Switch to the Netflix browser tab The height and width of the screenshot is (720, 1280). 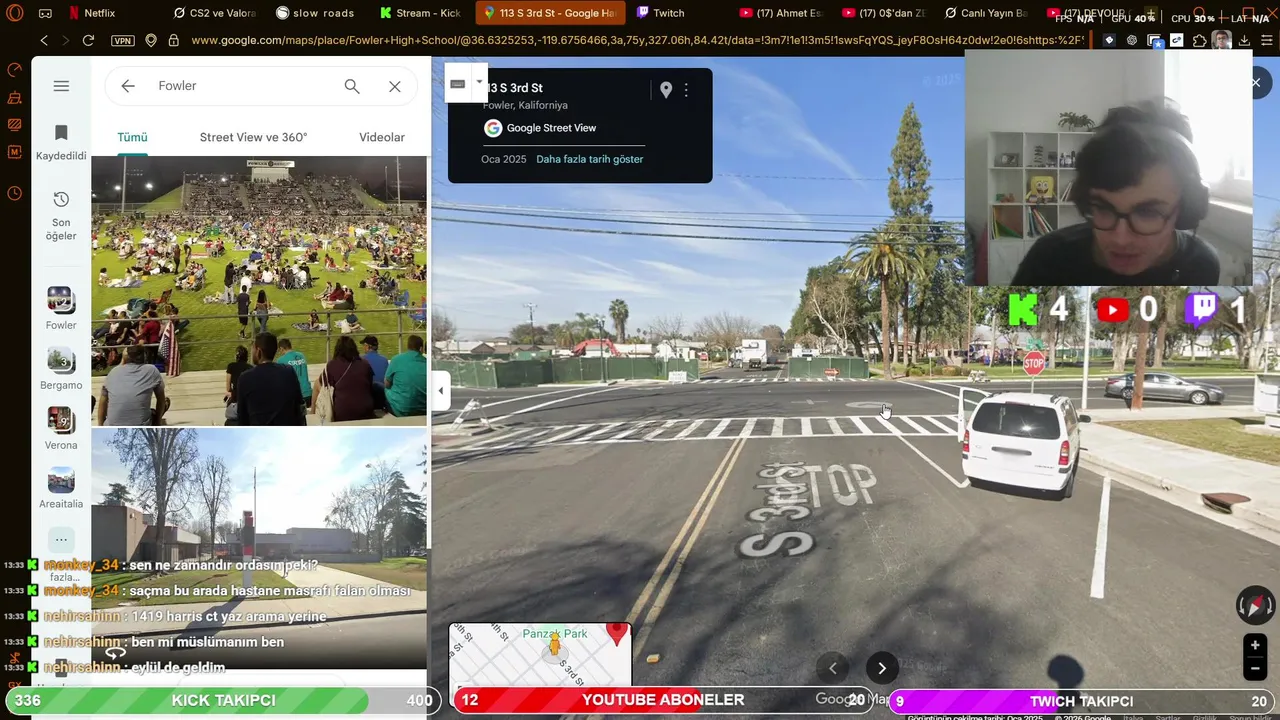pos(91,13)
